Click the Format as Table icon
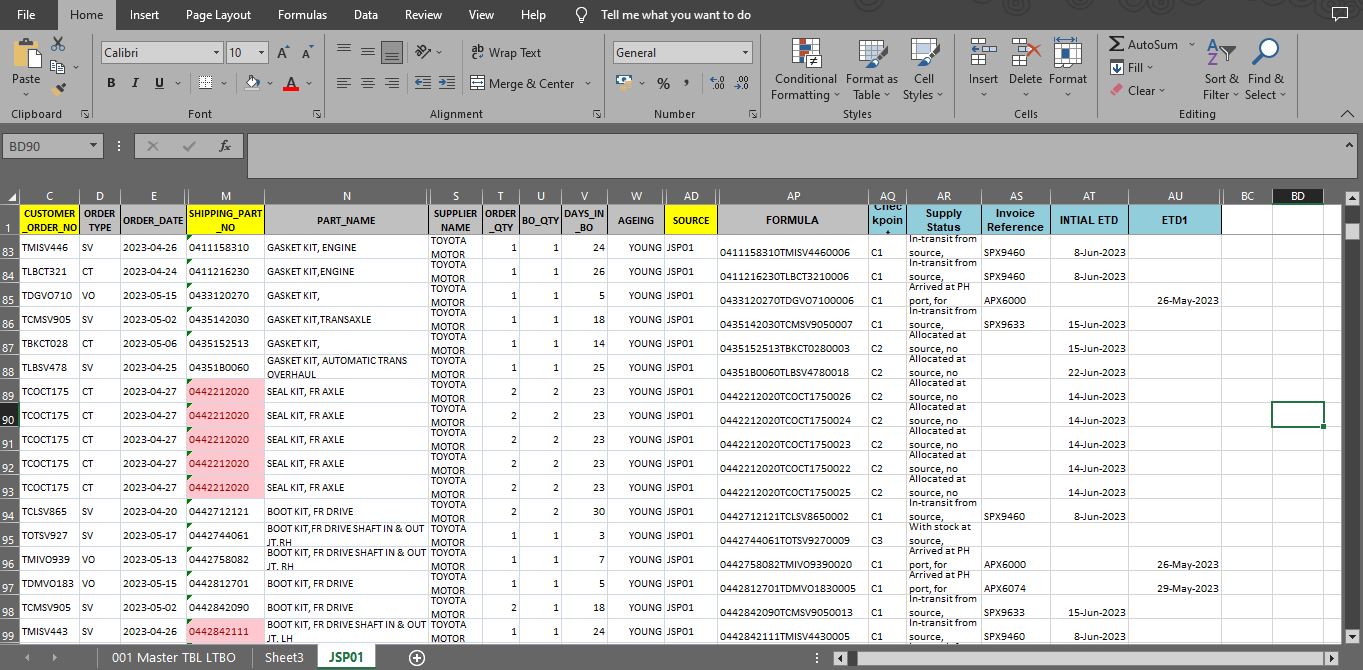Image resolution: width=1363 pixels, height=670 pixels. click(871, 70)
